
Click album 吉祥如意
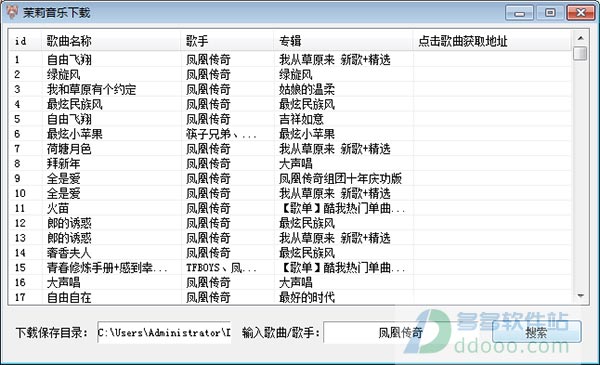point(302,119)
